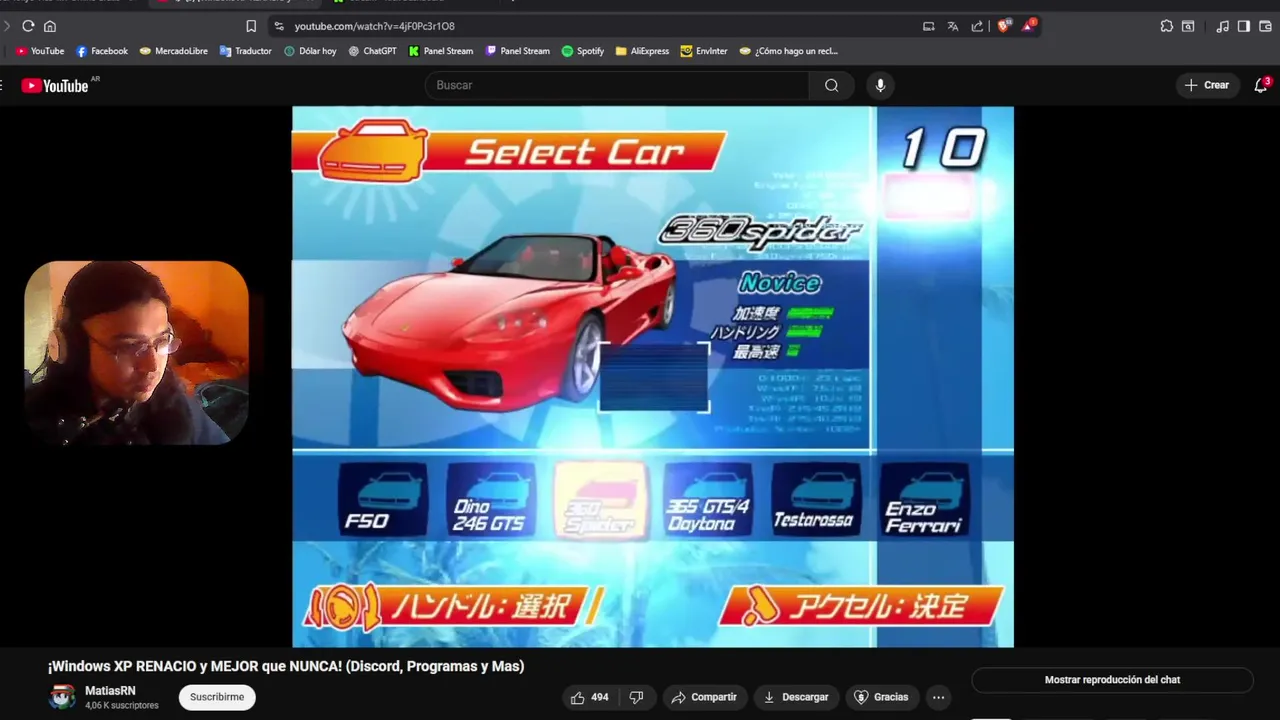Click the 365 GTS/4 Daytona thumbnail in video
The height and width of the screenshot is (720, 1280).
[x=707, y=500]
